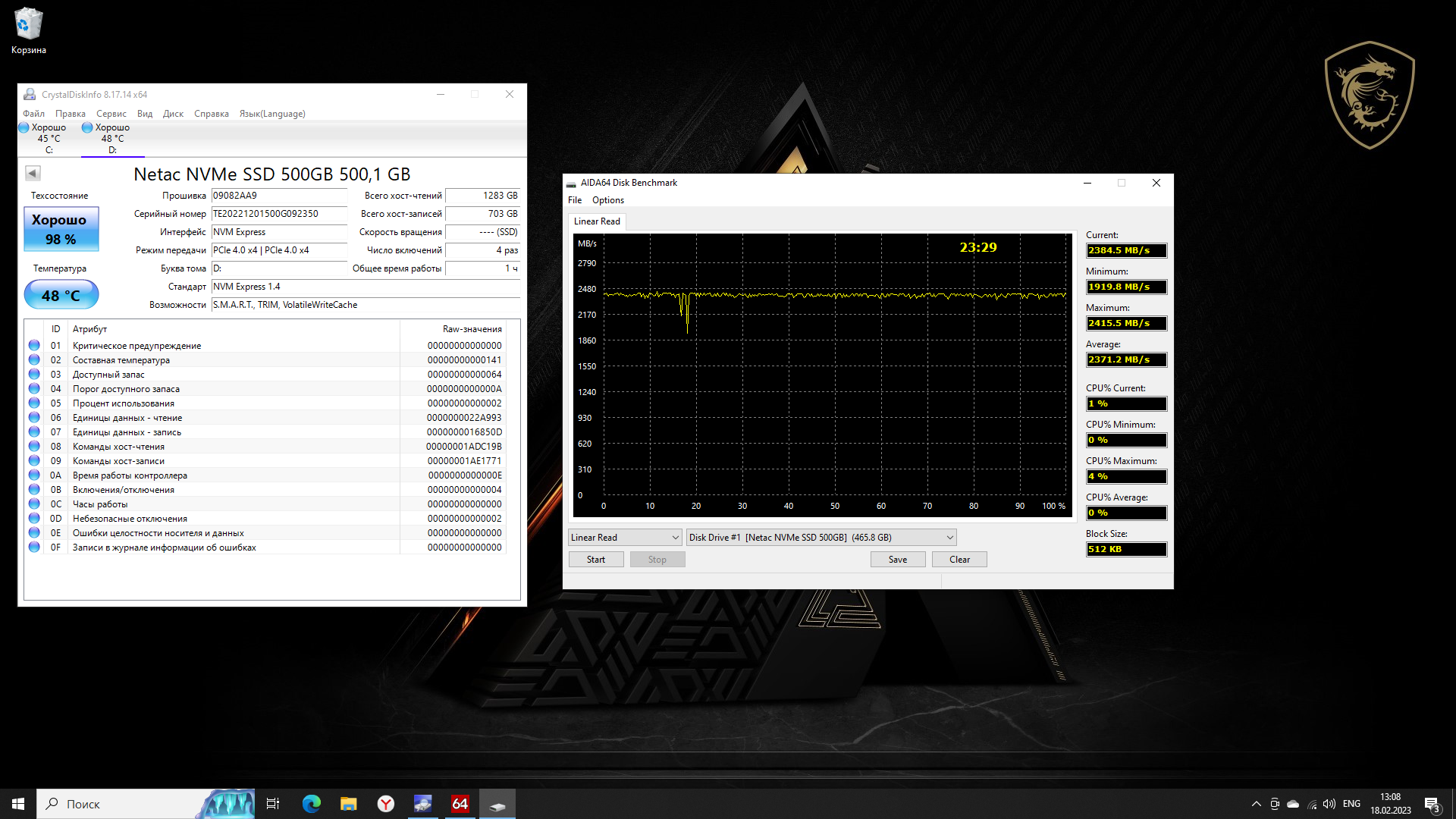Select the Команды хост-записи row
This screenshot has height=819, width=1456.
(x=265, y=461)
